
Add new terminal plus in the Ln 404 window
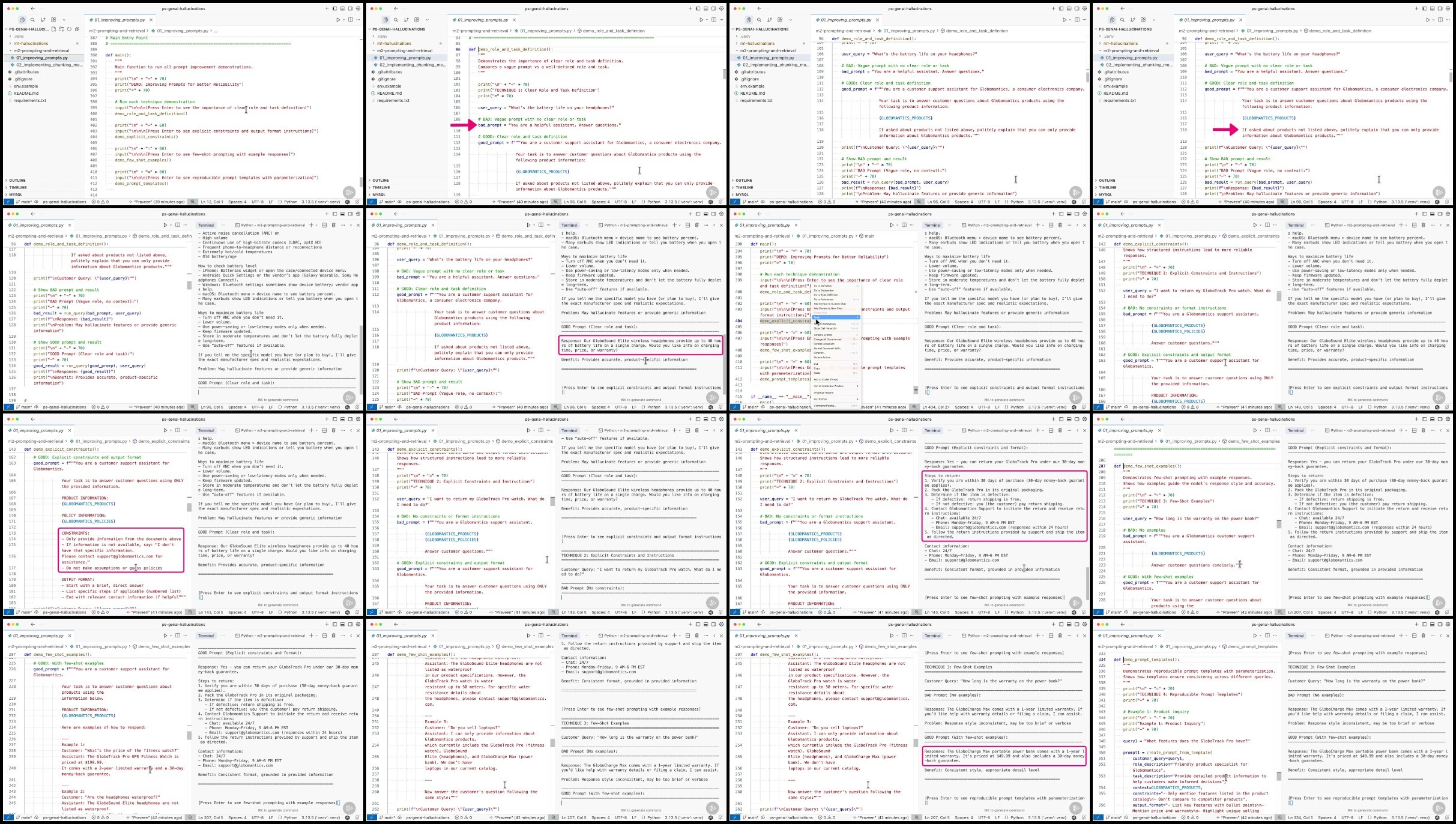point(1038,225)
